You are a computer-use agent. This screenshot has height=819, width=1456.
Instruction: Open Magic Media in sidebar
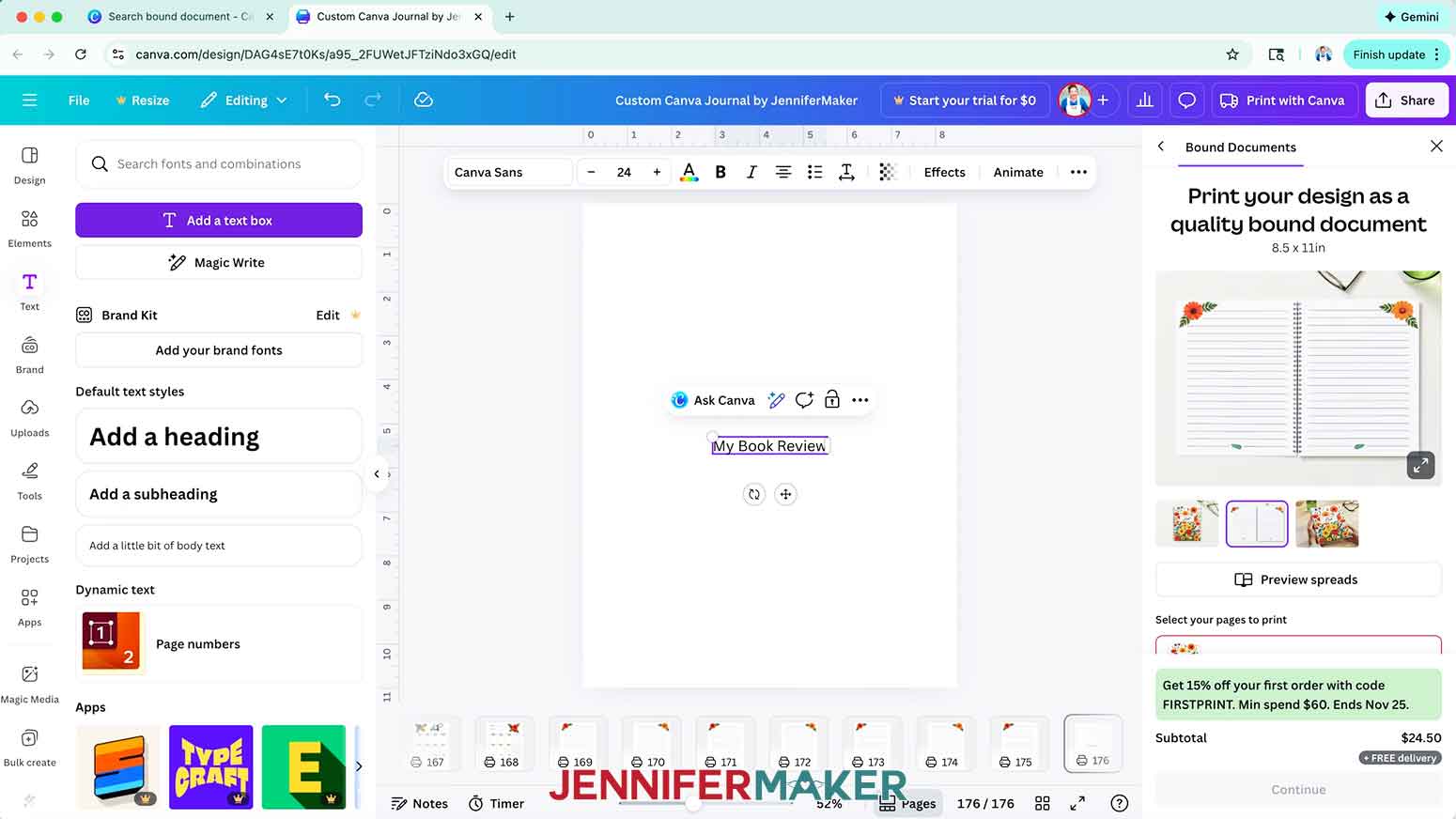pyautogui.click(x=29, y=684)
